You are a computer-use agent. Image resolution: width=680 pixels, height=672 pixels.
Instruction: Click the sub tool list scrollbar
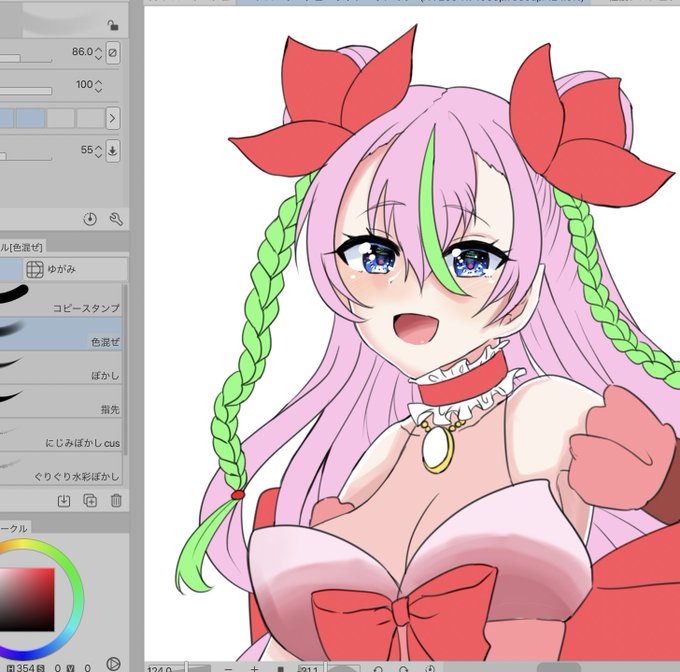coord(126,369)
